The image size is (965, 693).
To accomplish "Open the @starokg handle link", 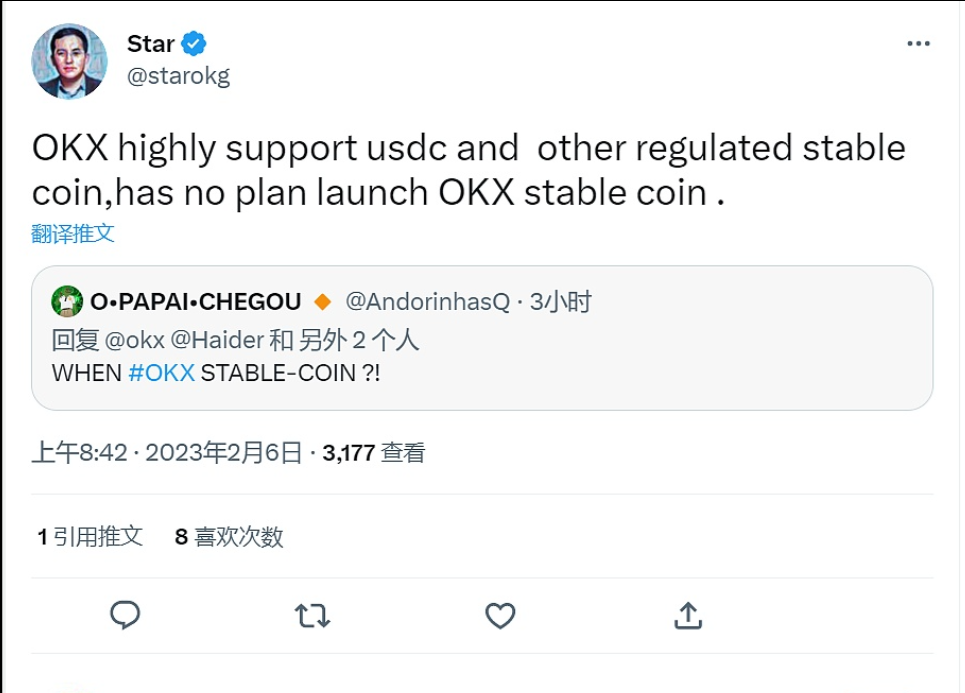I will 178,77.
